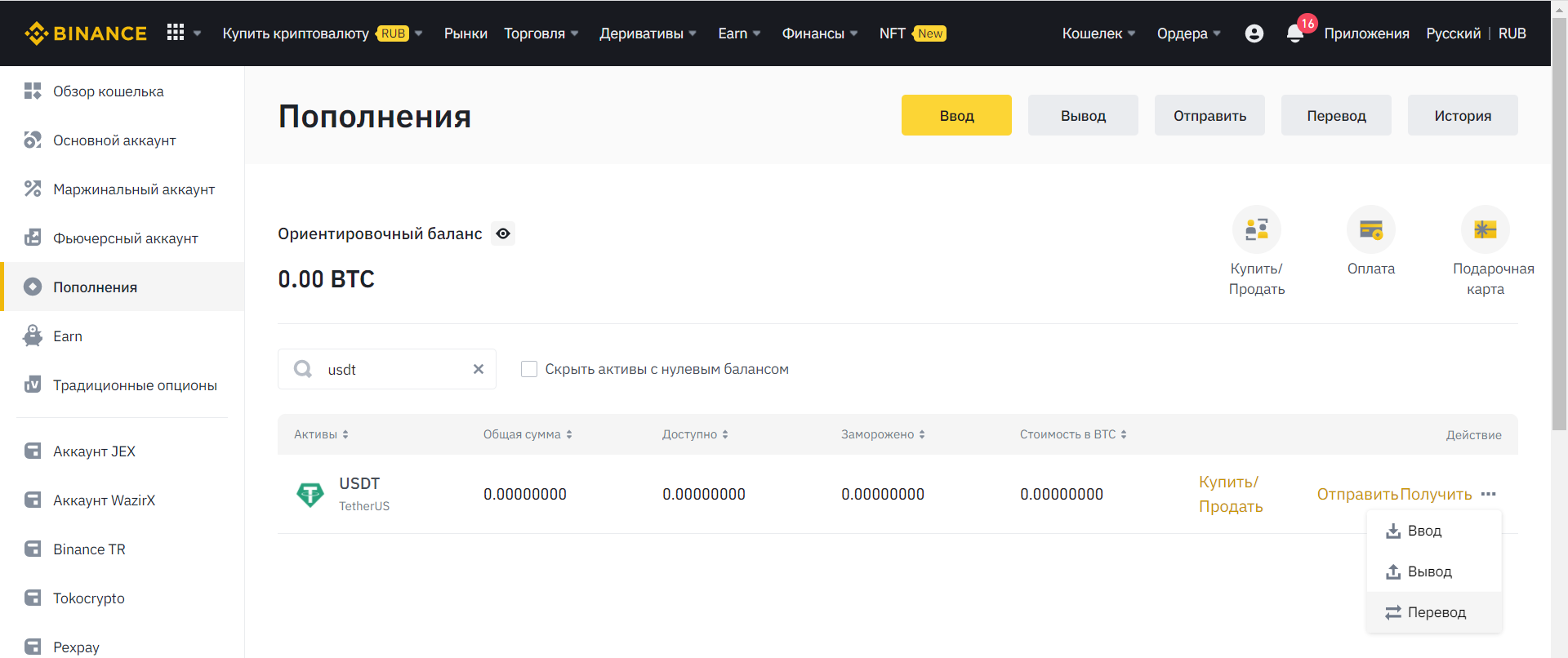This screenshot has width=1568, height=658.
Task: Select Вывод in the dropdown menu
Action: (x=1434, y=571)
